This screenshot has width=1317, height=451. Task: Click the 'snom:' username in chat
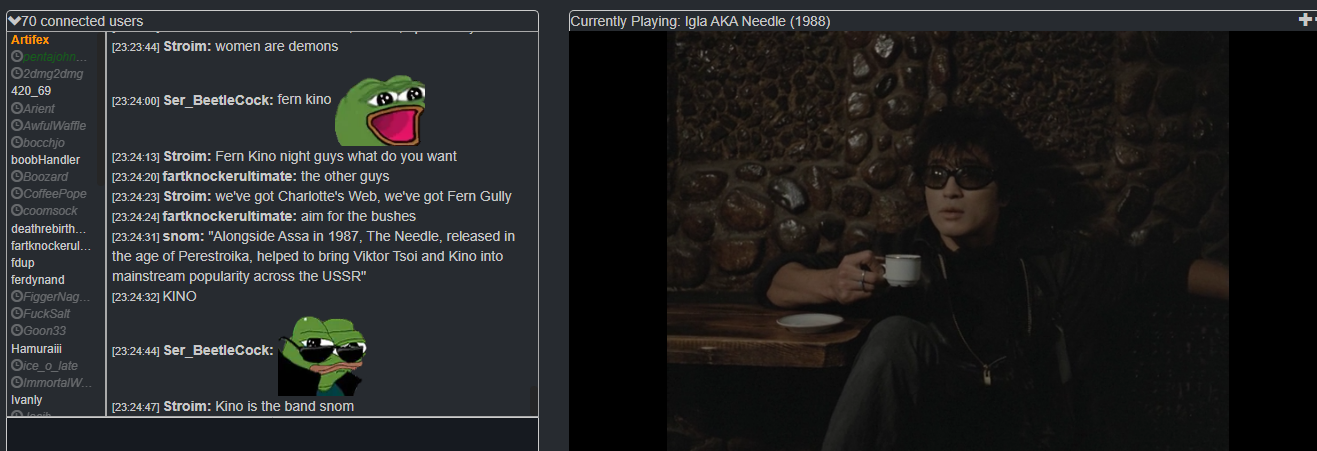pyautogui.click(x=183, y=236)
